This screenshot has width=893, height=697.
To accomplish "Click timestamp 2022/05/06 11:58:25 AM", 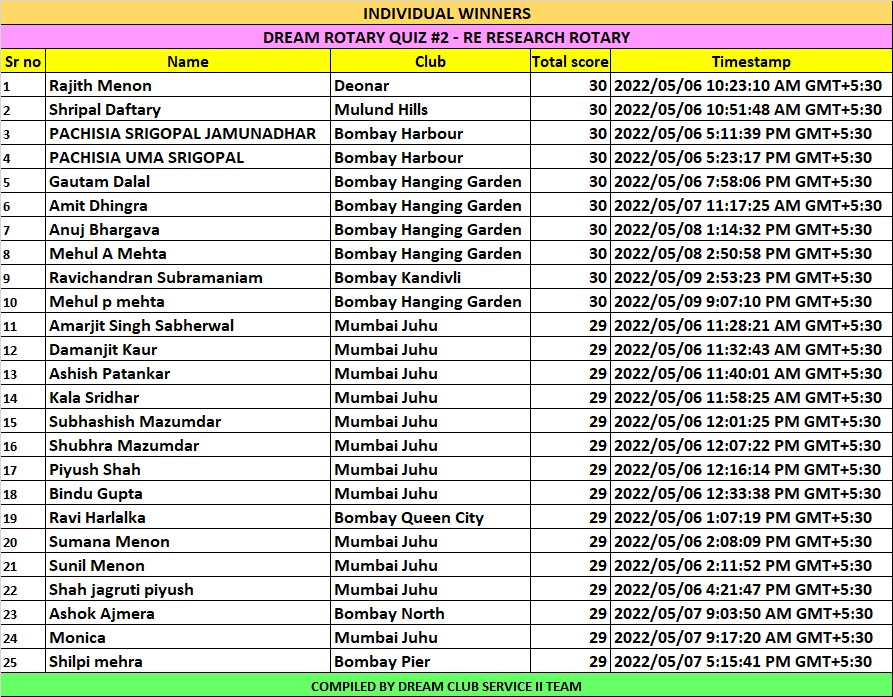I will tap(751, 397).
